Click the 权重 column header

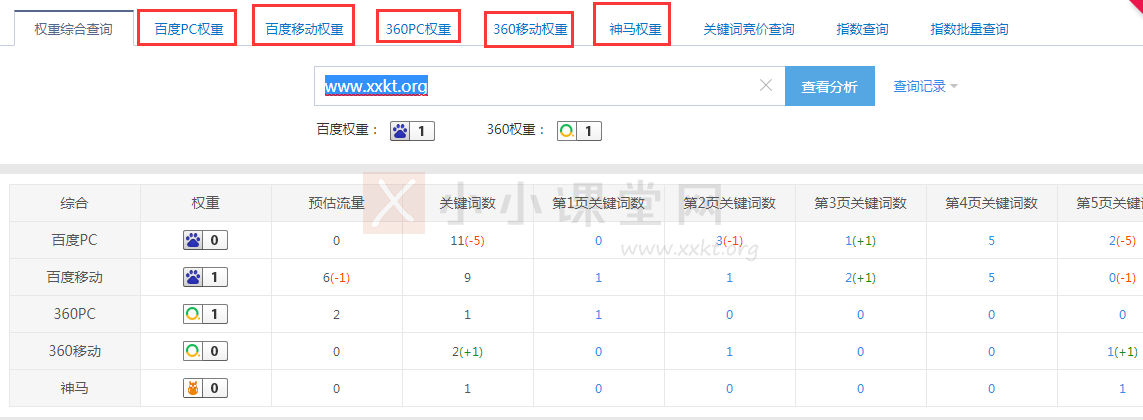205,203
